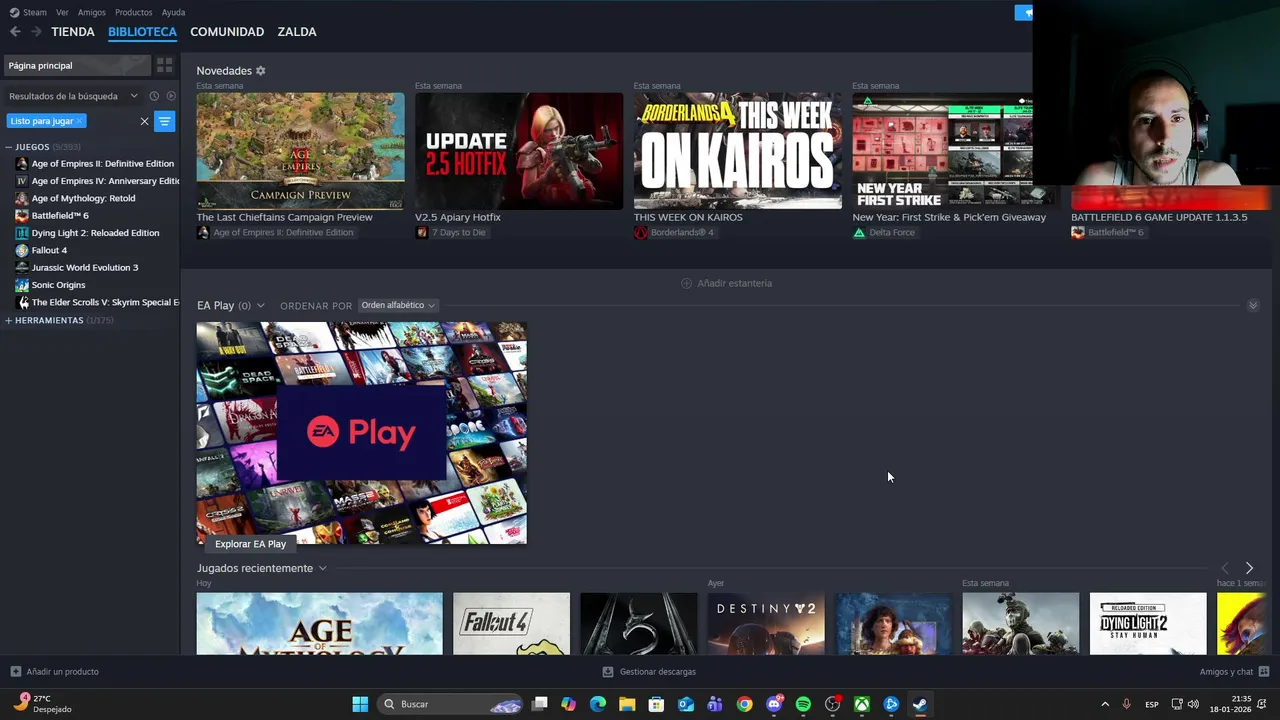Show hidden system tray icons

pyautogui.click(x=1105, y=704)
